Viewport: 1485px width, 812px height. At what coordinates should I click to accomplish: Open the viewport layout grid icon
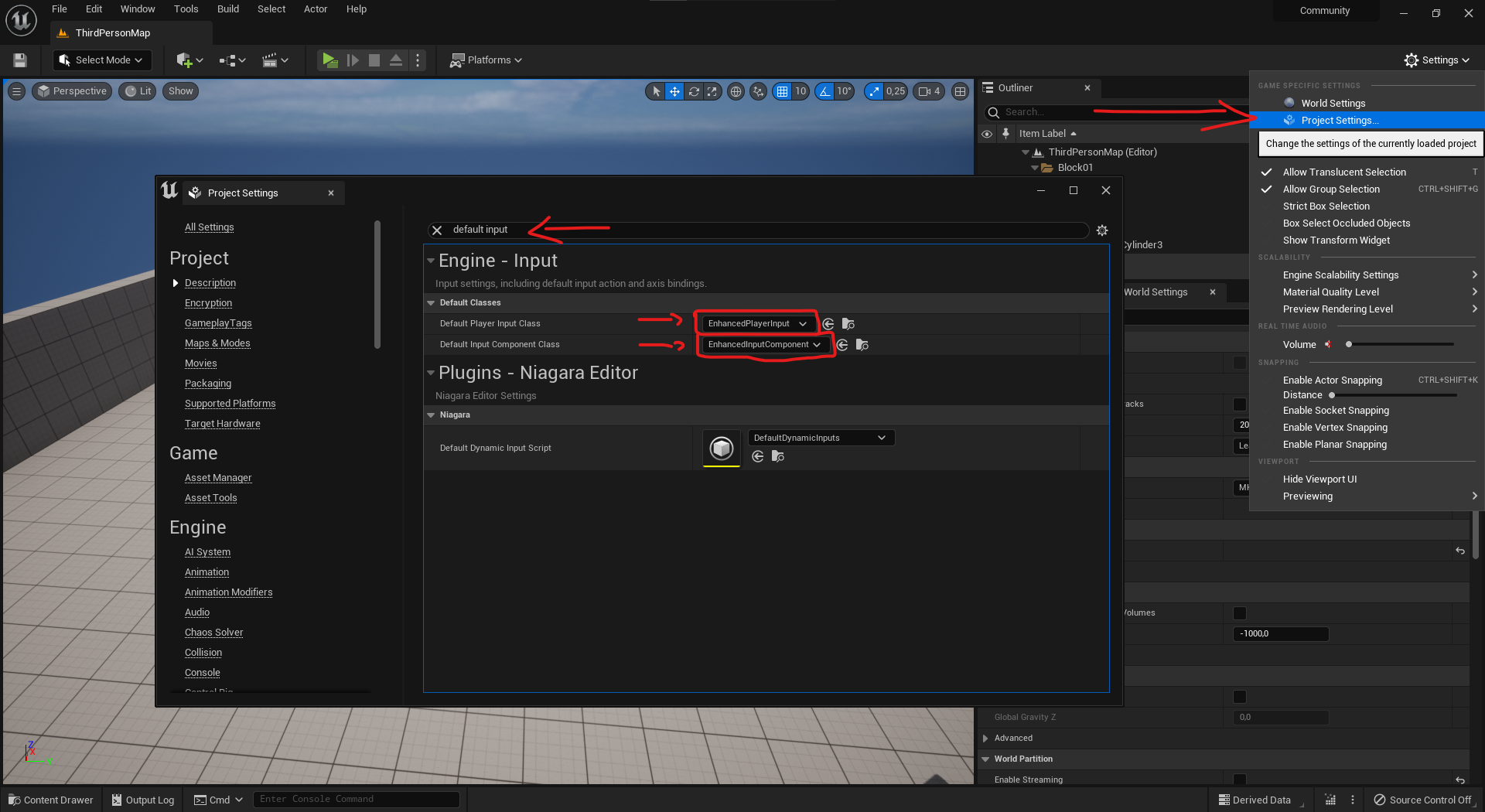pos(961,91)
